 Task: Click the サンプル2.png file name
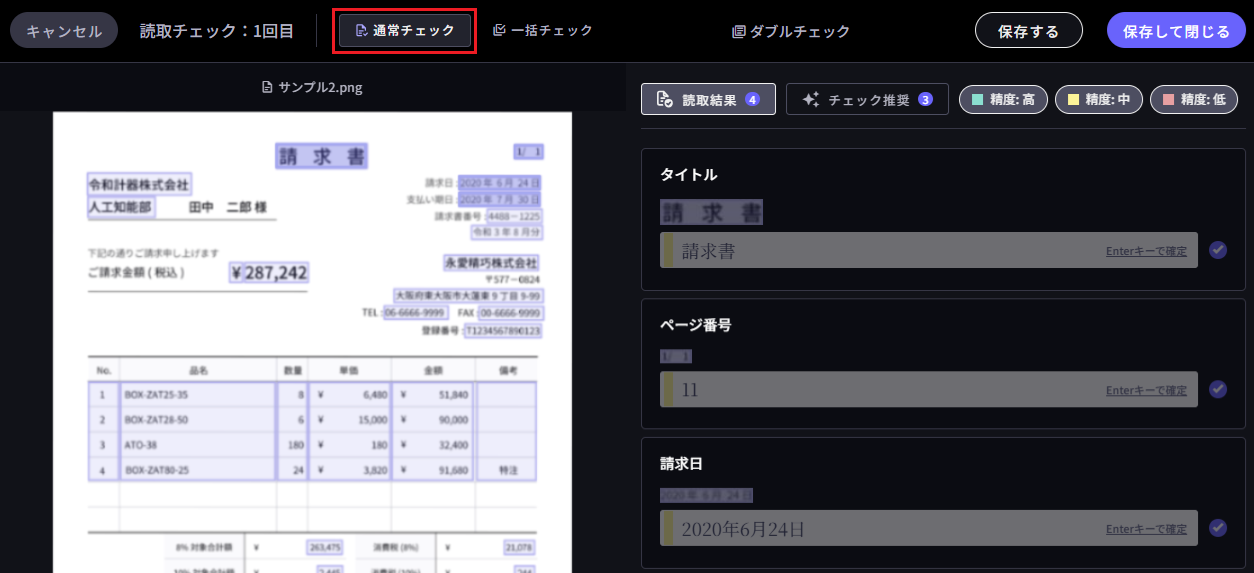click(320, 87)
